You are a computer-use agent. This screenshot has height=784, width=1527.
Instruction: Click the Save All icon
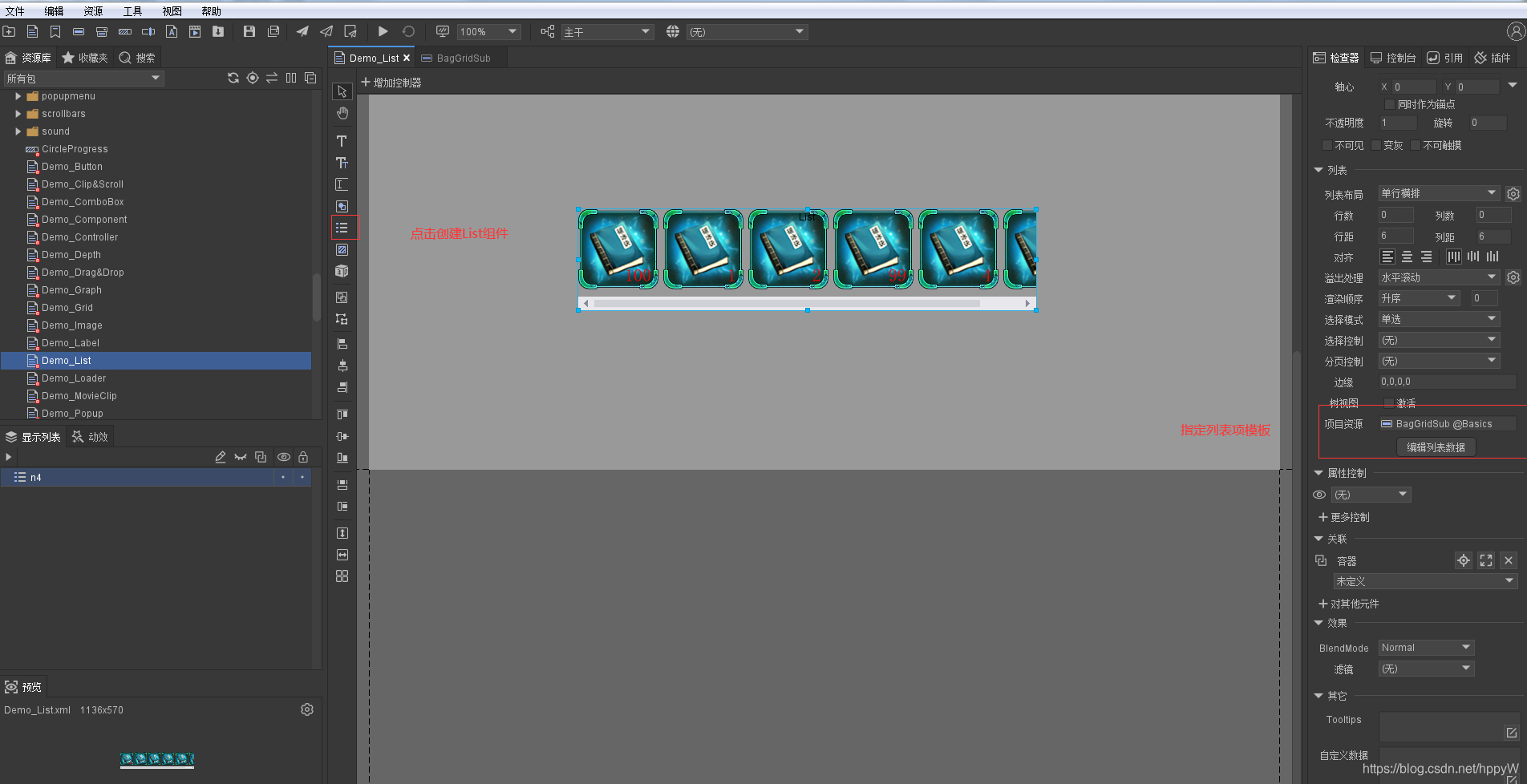pyautogui.click(x=273, y=31)
